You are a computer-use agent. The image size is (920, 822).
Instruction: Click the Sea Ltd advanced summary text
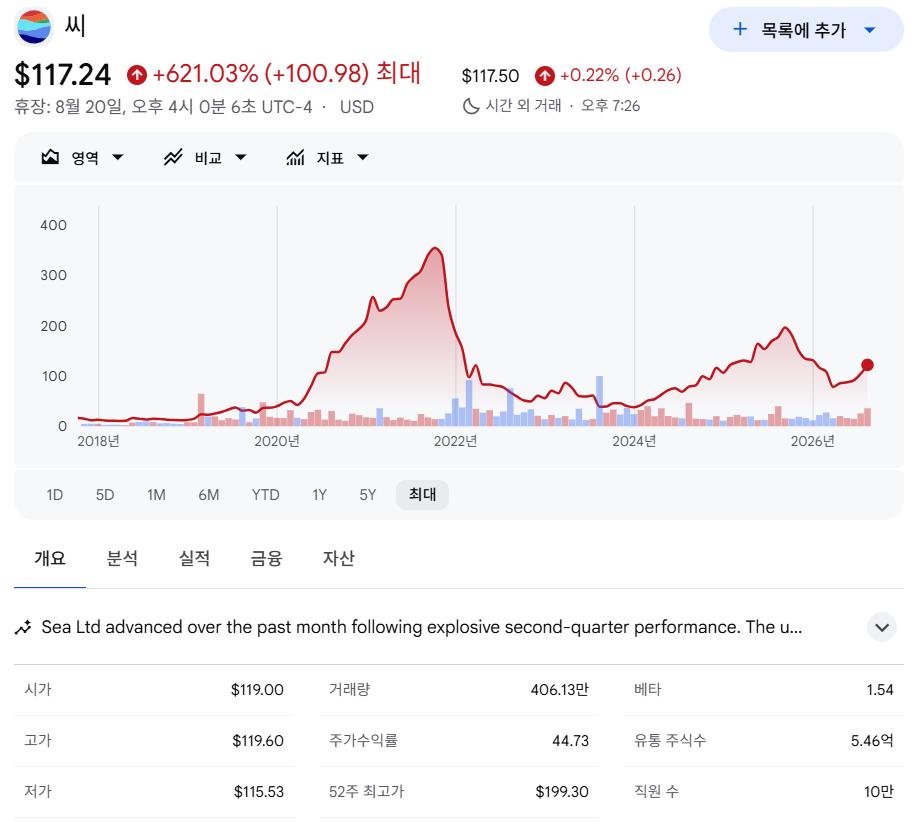pyautogui.click(x=421, y=627)
